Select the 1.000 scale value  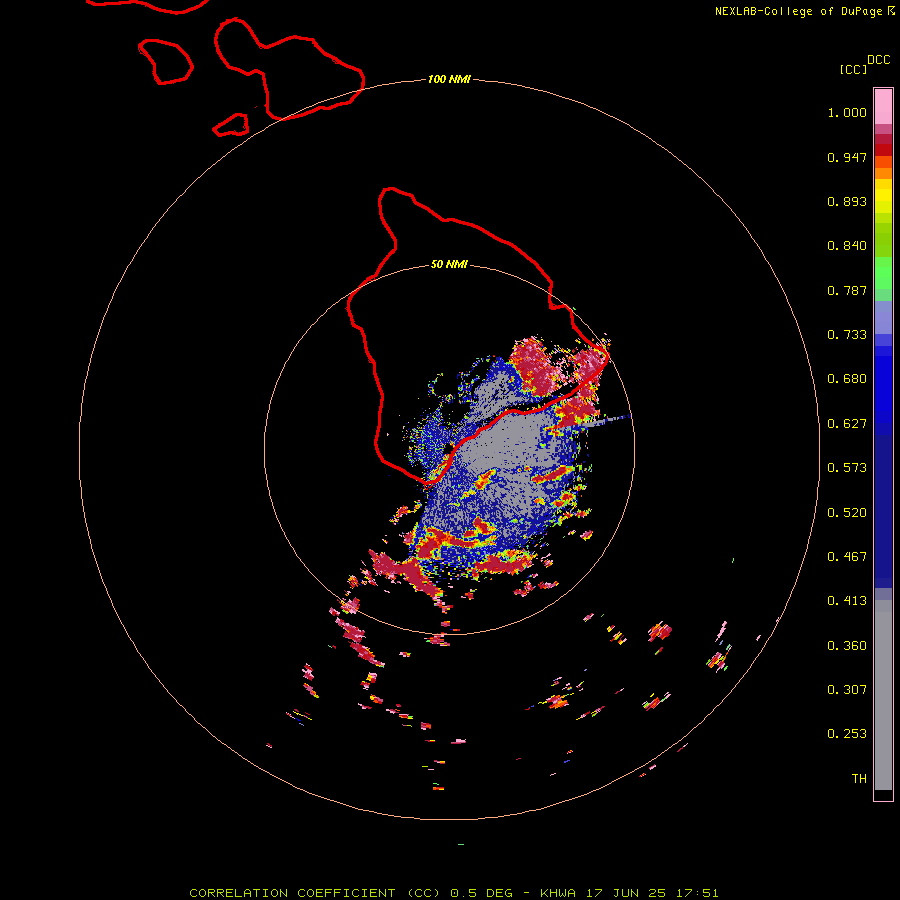pyautogui.click(x=847, y=112)
